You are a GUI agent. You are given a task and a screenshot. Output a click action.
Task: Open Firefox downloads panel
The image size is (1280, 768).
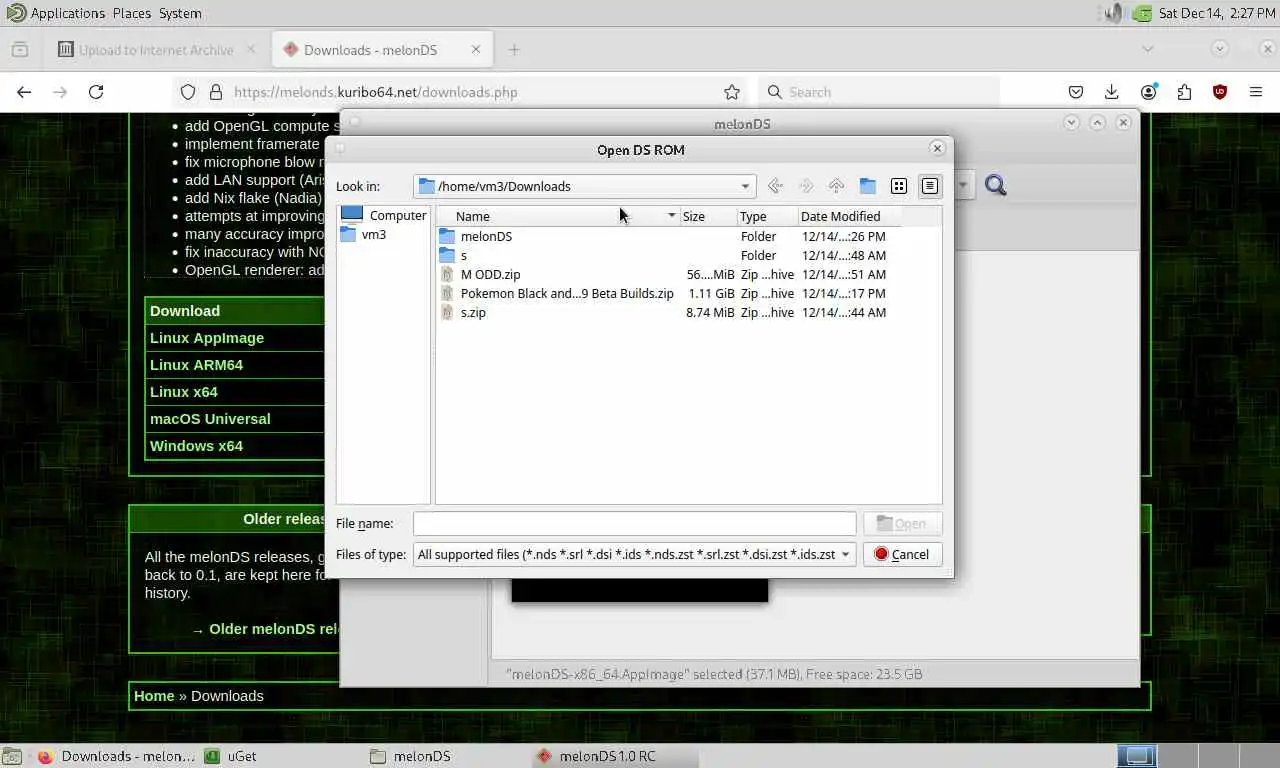click(x=1112, y=92)
